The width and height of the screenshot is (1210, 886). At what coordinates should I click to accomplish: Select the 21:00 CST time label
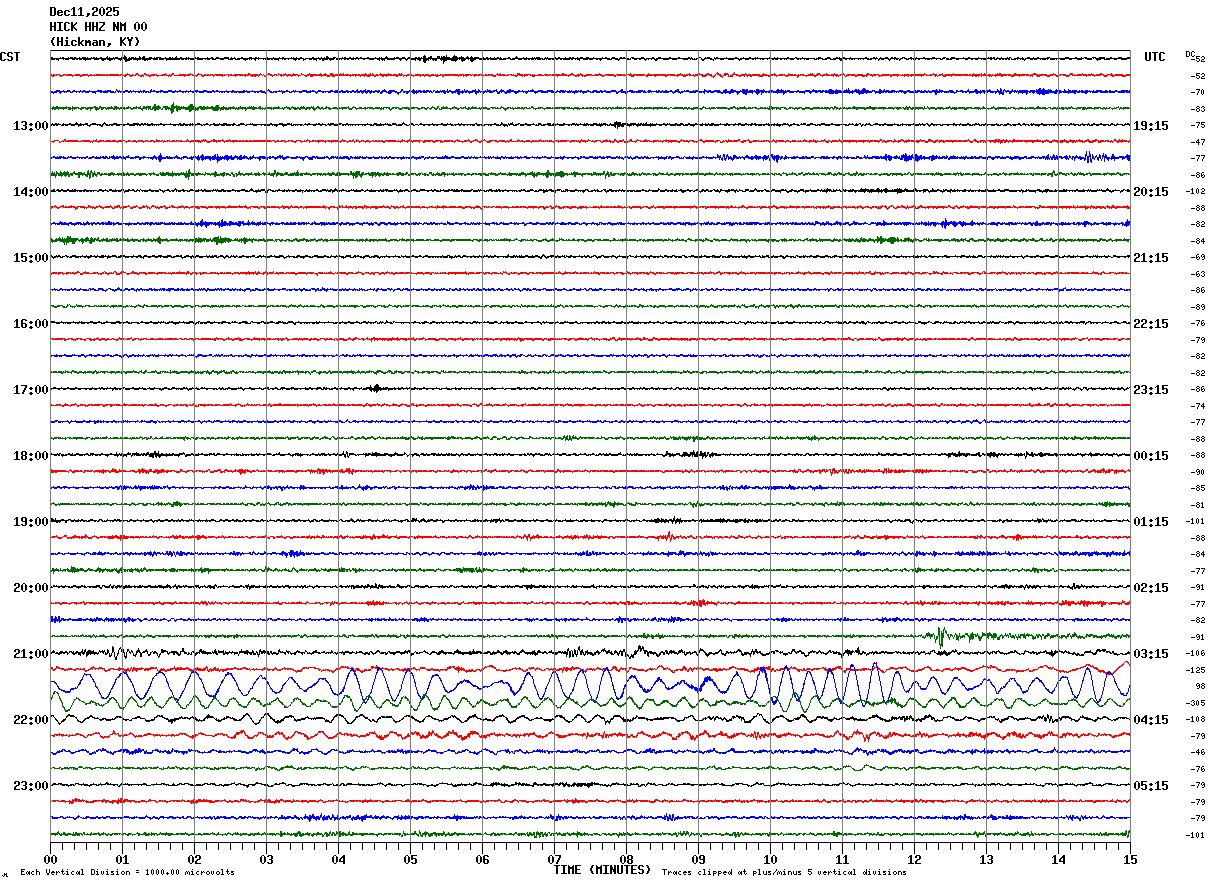pyautogui.click(x=30, y=654)
